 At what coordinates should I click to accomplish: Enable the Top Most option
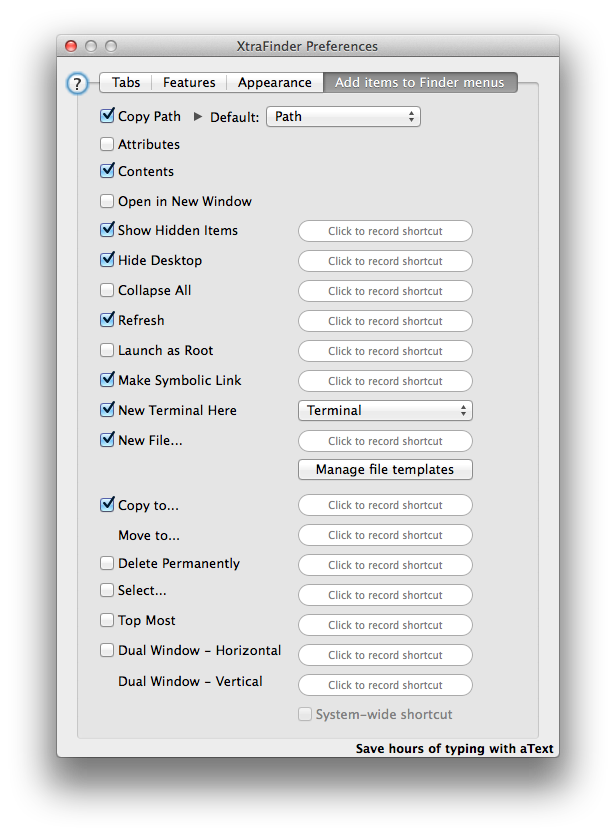(107, 620)
